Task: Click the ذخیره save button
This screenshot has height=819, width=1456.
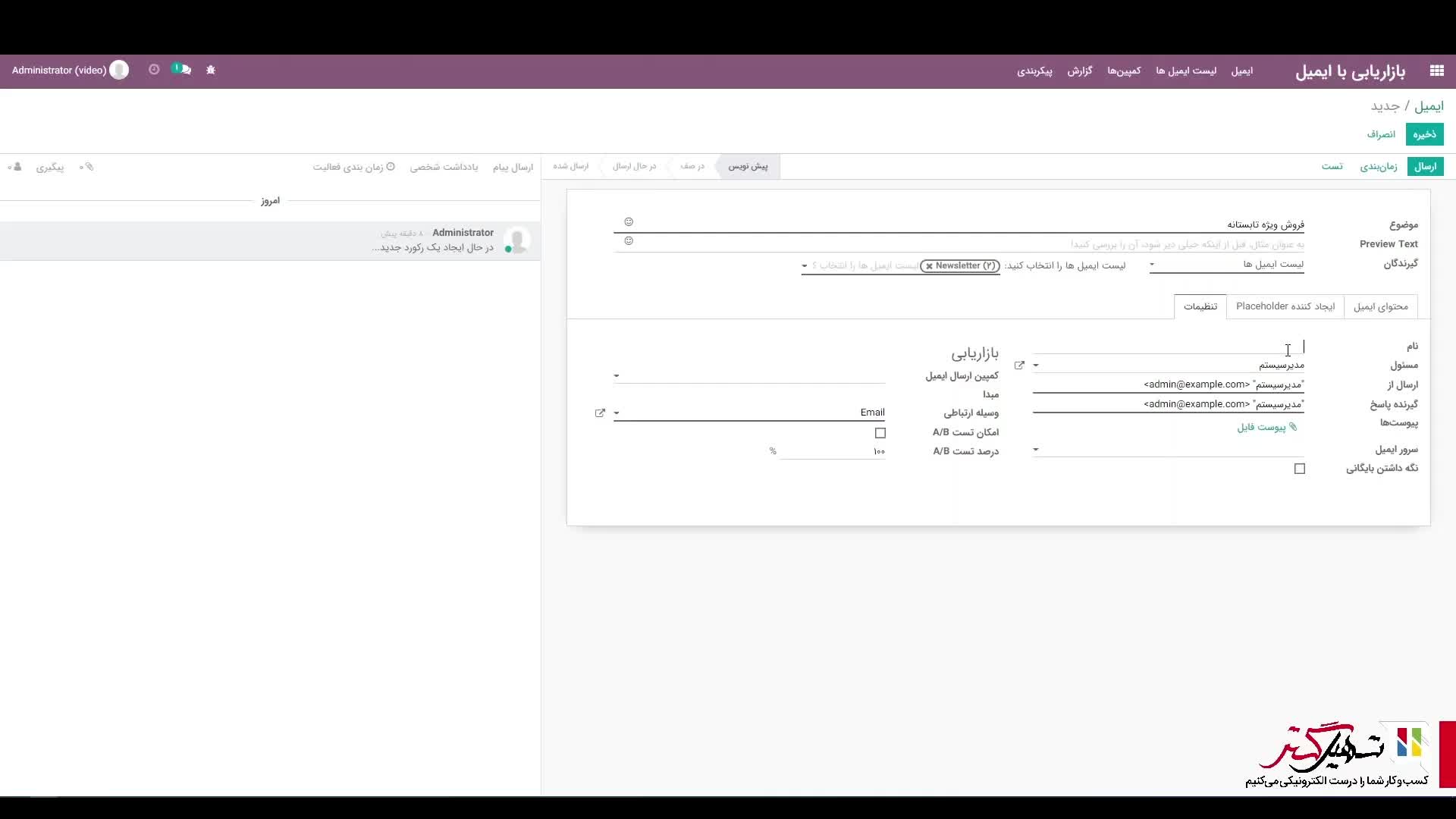Action: [1423, 134]
